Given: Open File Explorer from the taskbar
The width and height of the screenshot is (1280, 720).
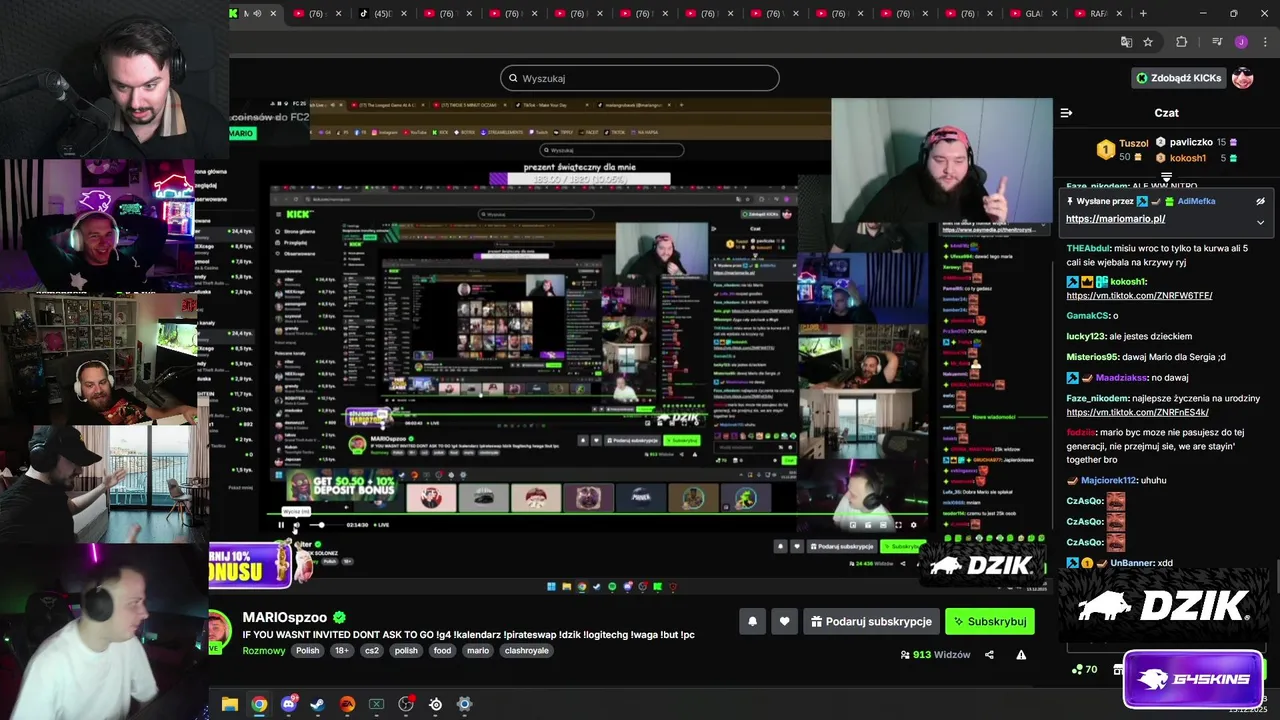Looking at the screenshot, I should (229, 704).
